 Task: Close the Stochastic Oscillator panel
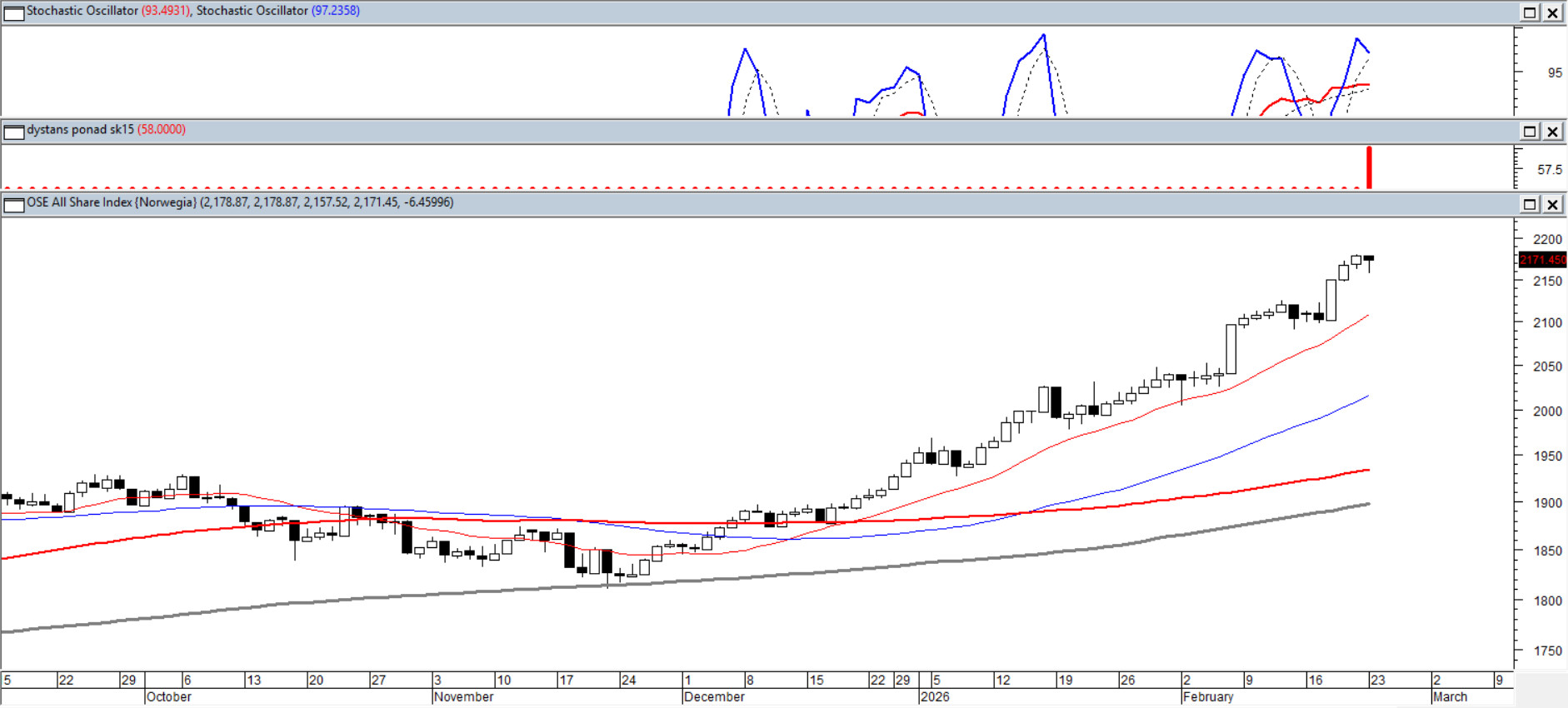click(1553, 12)
